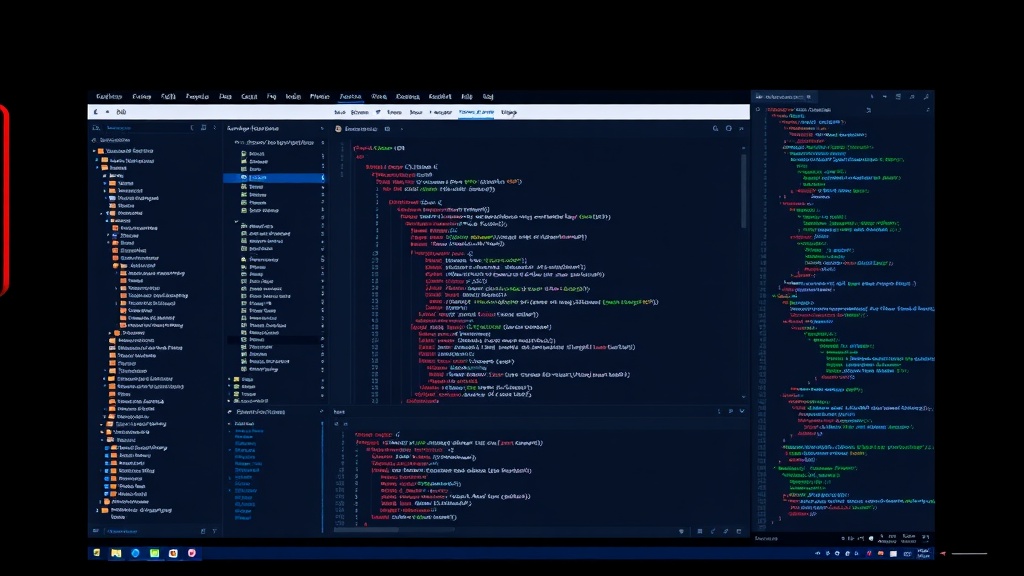
Task: Click the magnifier search icon above the code editor
Action: (716, 129)
